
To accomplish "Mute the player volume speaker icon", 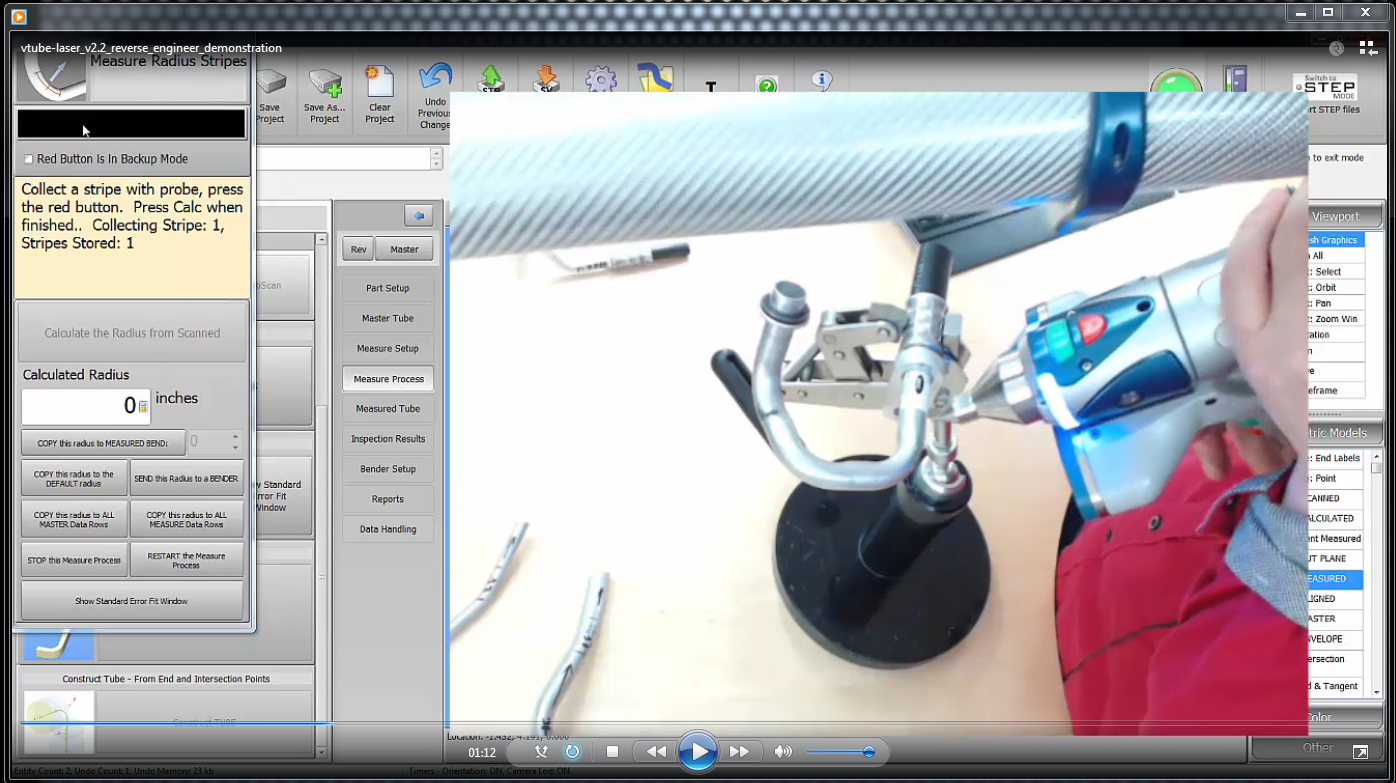I will [783, 752].
